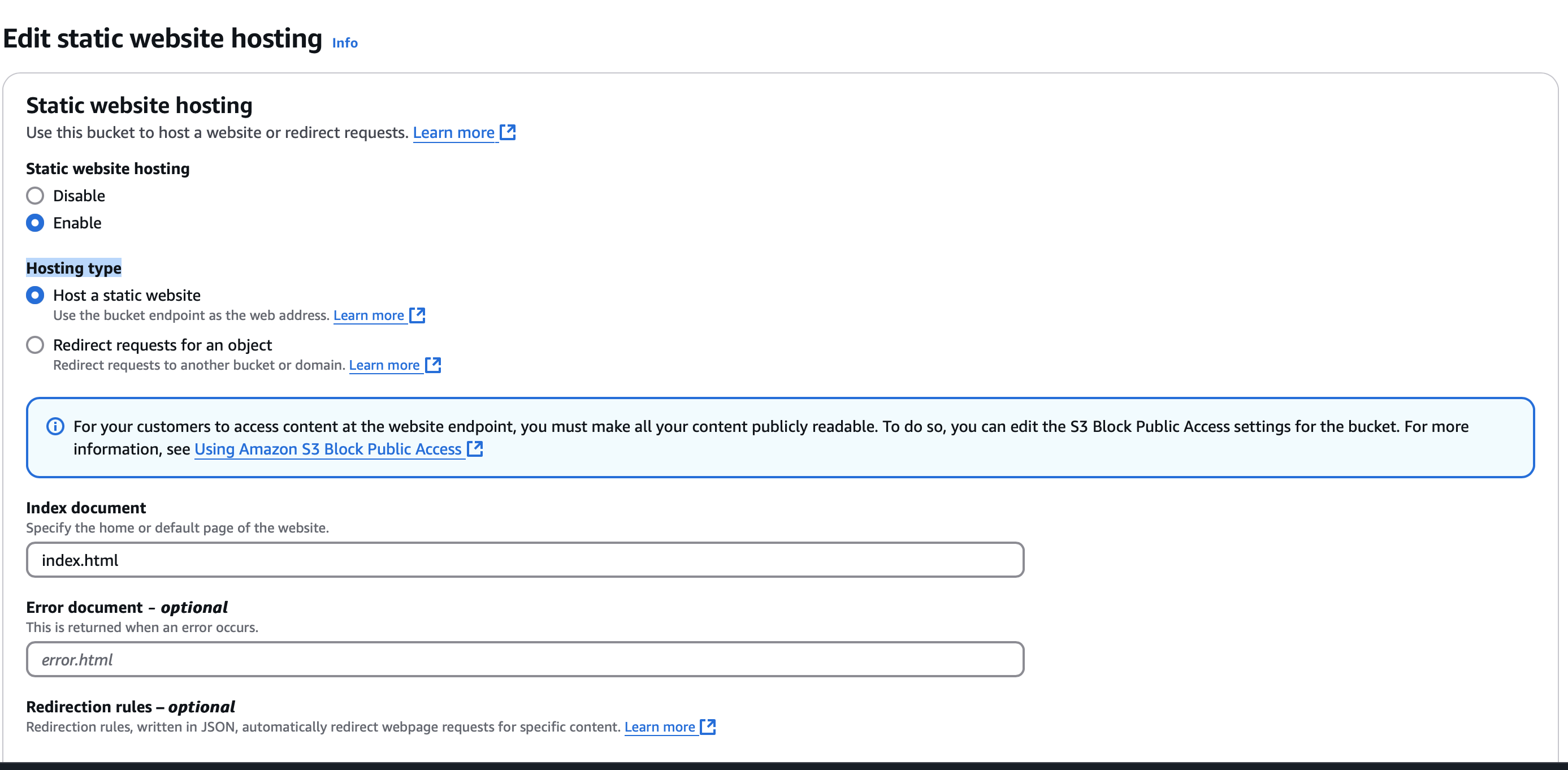
Task: Open Learn more link about redirection rules
Action: coord(660,727)
